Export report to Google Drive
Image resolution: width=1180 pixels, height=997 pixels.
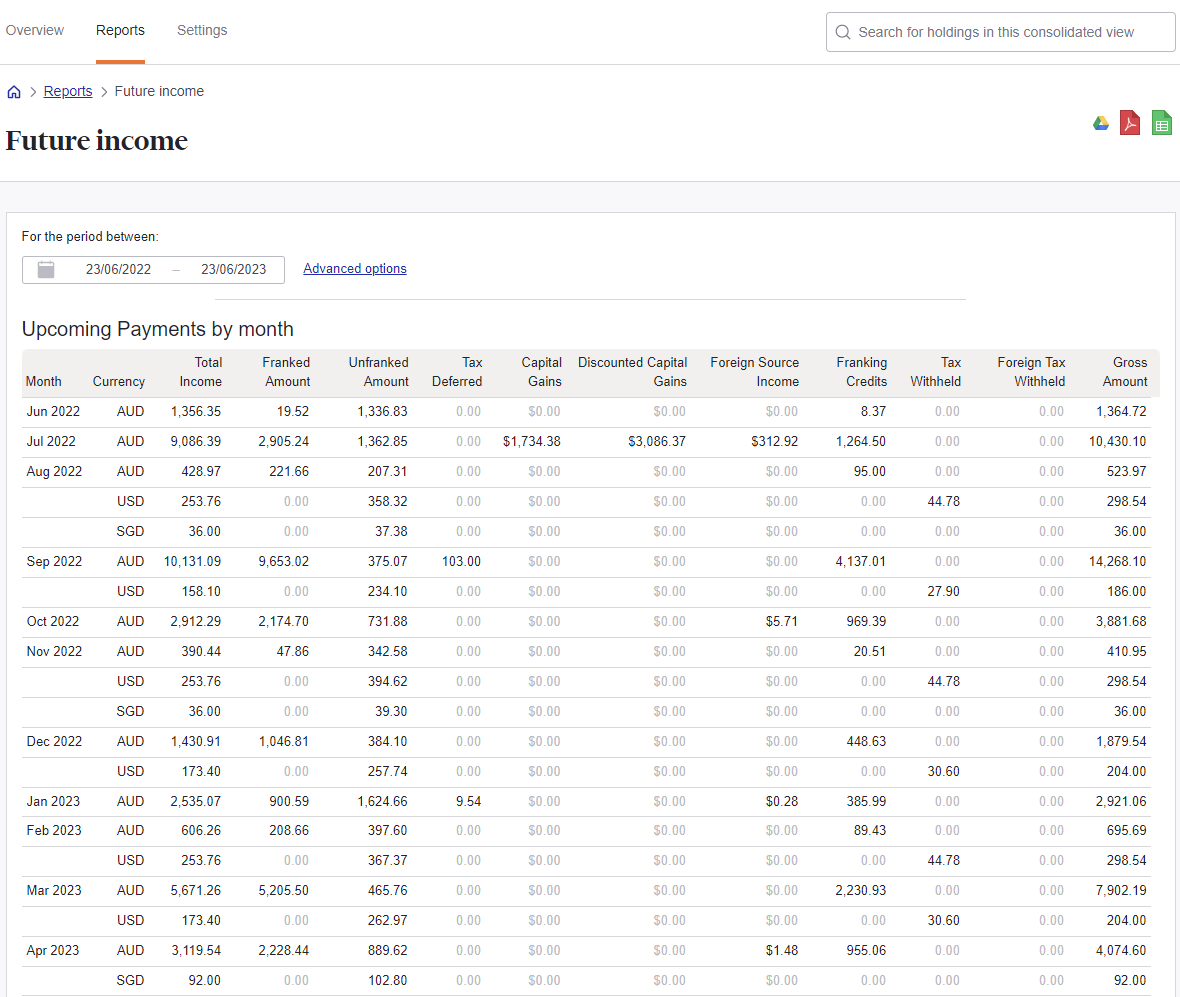tap(1100, 122)
